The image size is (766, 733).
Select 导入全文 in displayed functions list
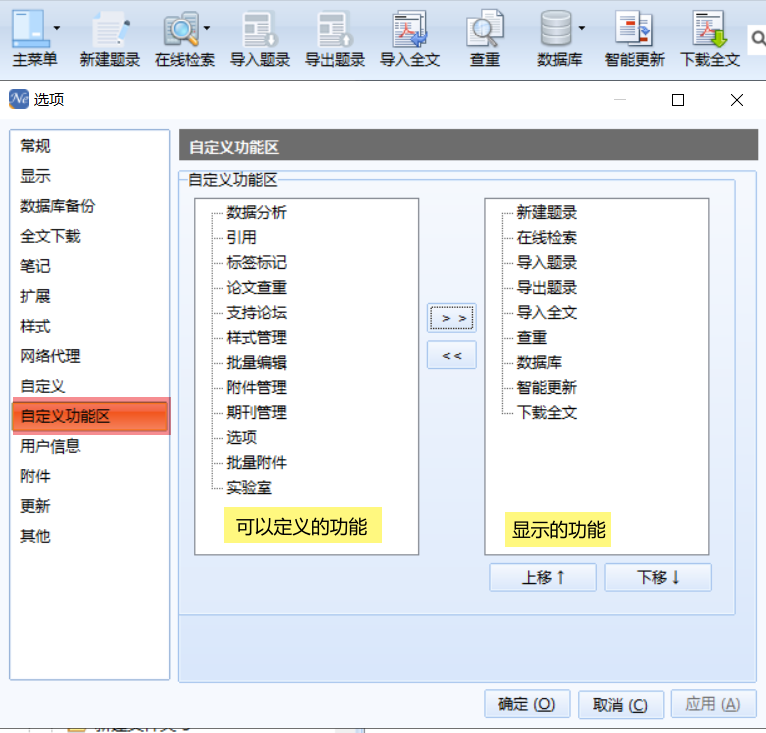(x=547, y=312)
